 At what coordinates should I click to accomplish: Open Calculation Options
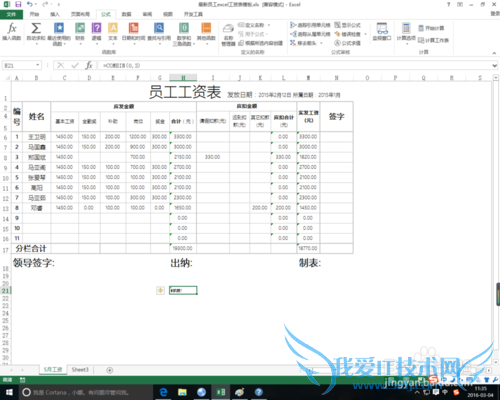pyautogui.click(x=406, y=33)
